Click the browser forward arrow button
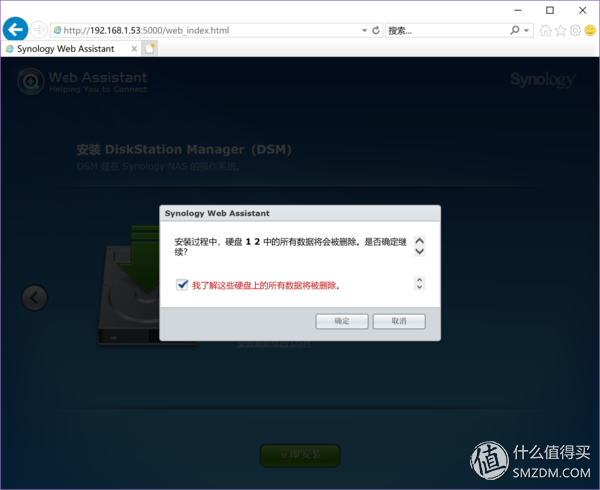The height and width of the screenshot is (490, 600). 38,30
